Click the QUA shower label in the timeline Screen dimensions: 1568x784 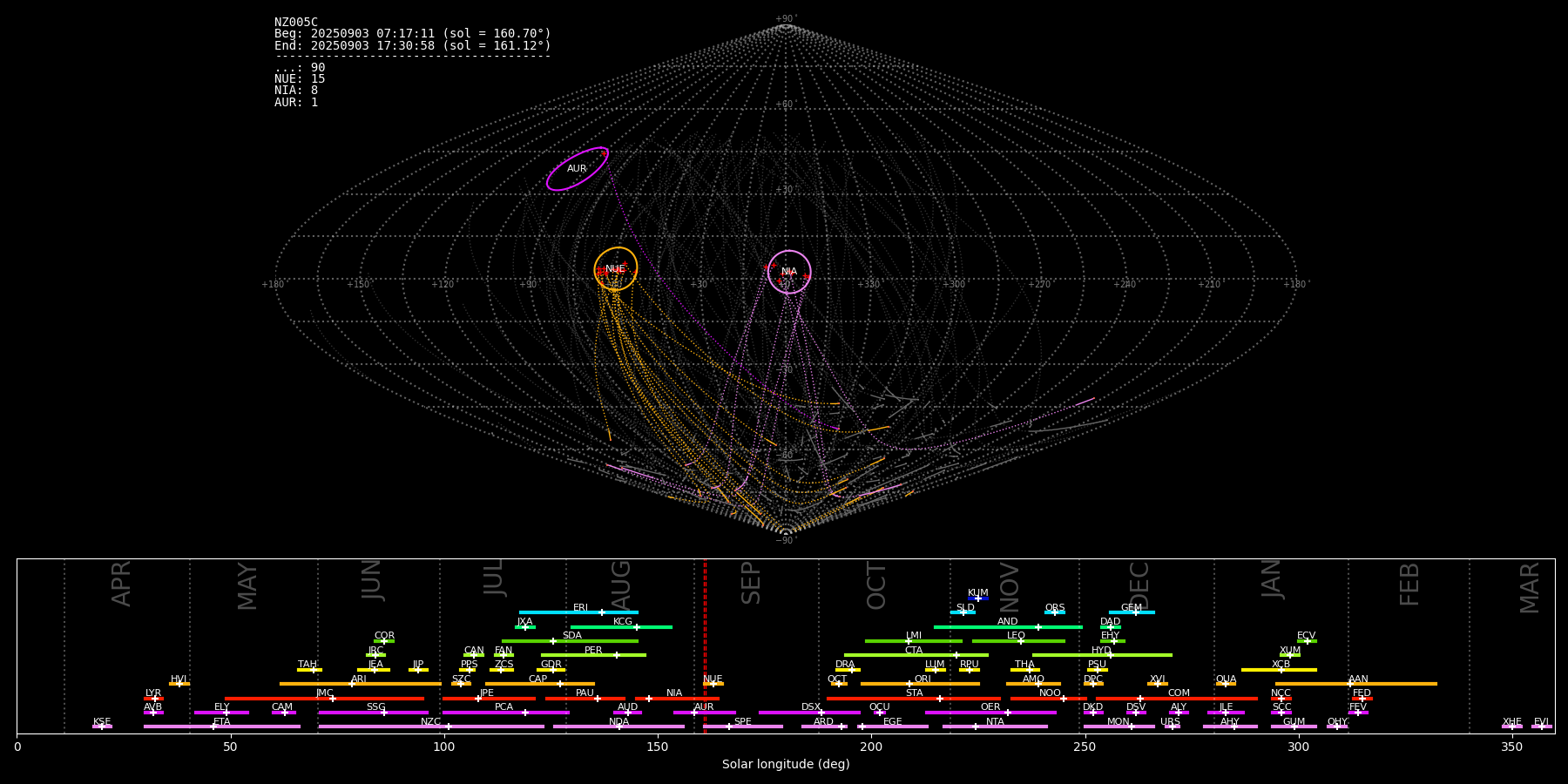pos(1227,679)
